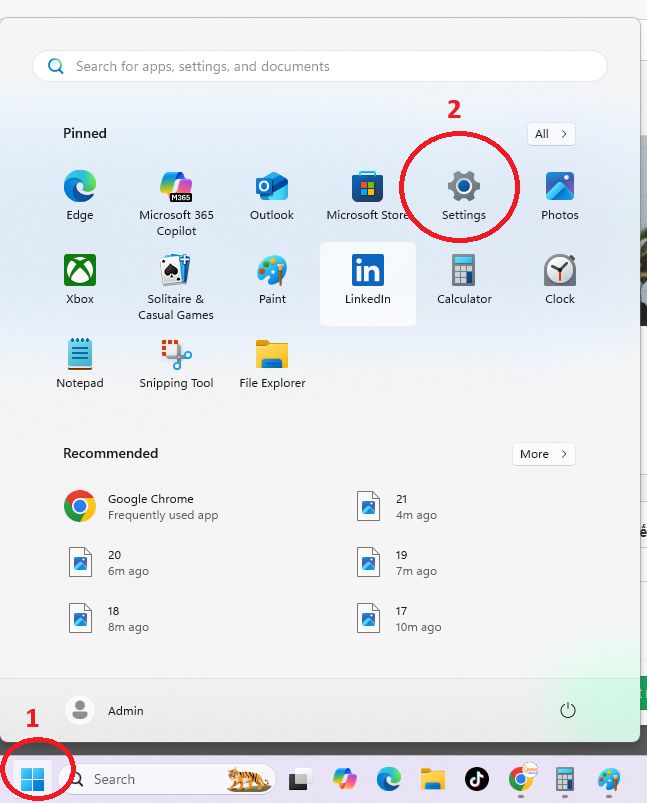Switch to Google Chrome on the taskbar
The width and height of the screenshot is (647, 803).
point(521,779)
